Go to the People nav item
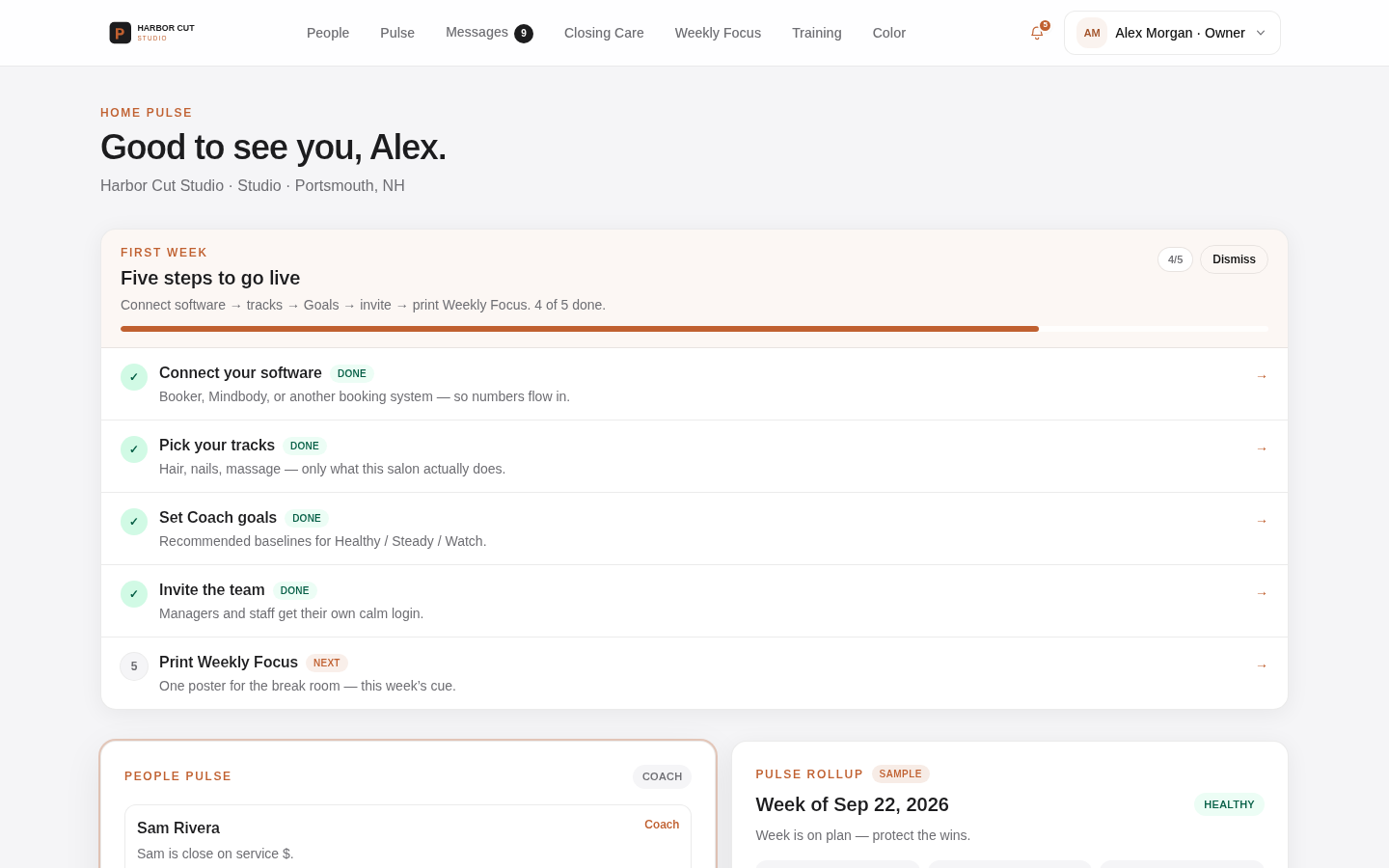 point(328,33)
